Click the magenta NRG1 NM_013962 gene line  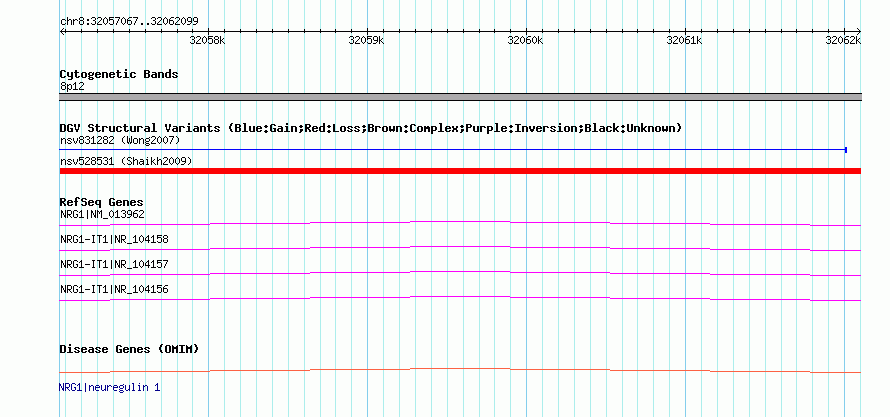point(460,224)
